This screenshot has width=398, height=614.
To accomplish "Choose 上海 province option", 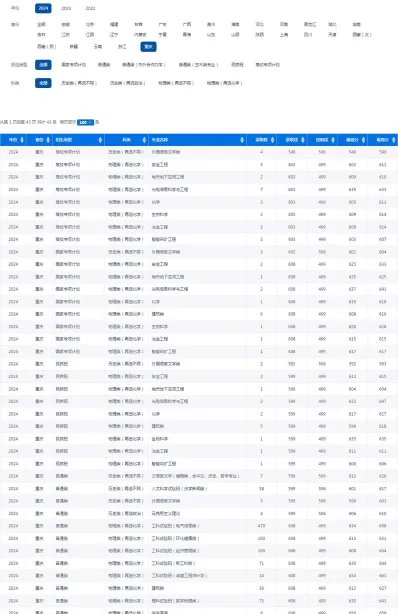I will tap(284, 35).
